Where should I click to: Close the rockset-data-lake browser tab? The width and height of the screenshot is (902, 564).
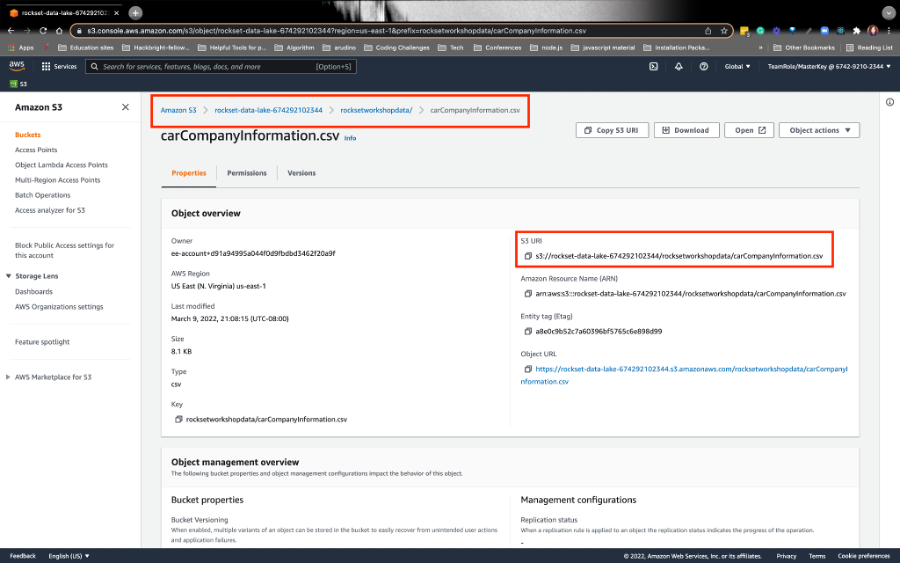click(117, 13)
